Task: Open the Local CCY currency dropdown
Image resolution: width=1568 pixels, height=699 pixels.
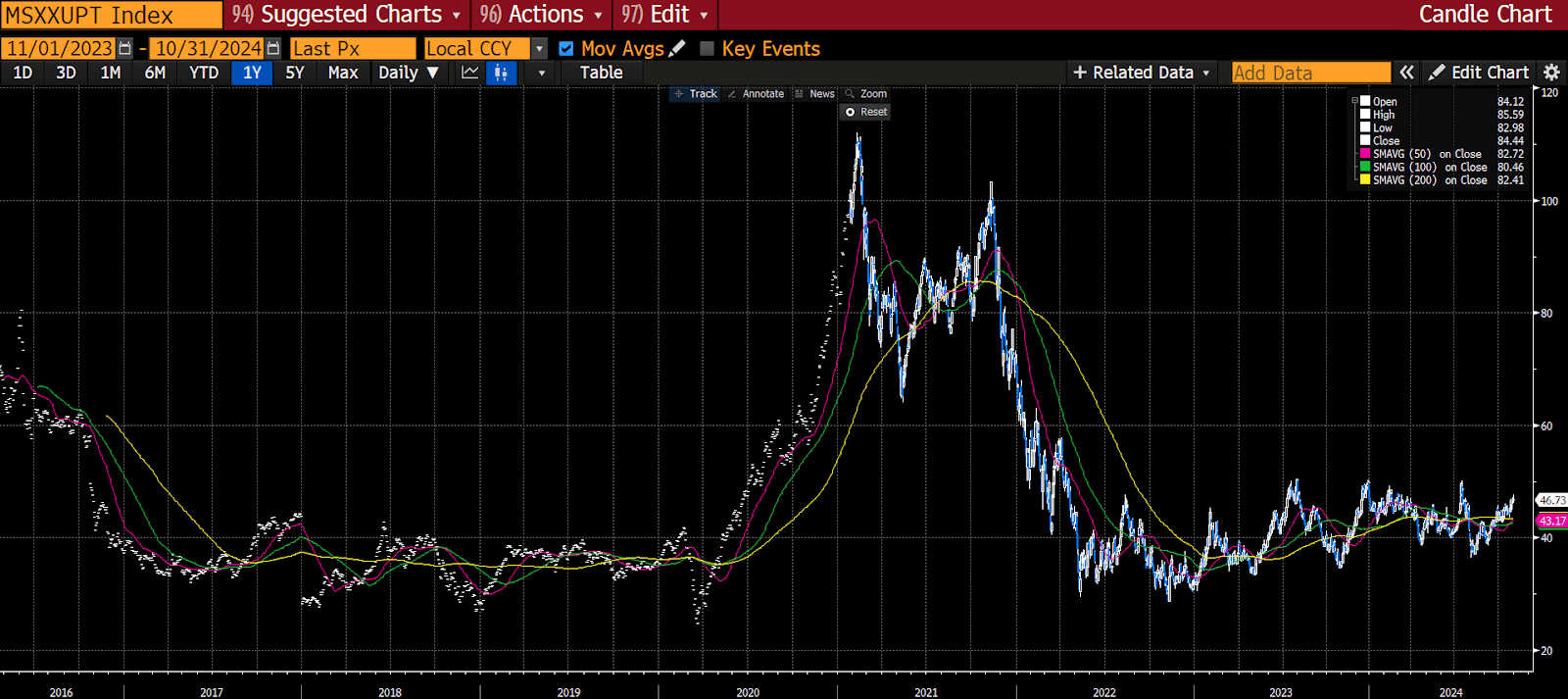Action: tap(539, 48)
